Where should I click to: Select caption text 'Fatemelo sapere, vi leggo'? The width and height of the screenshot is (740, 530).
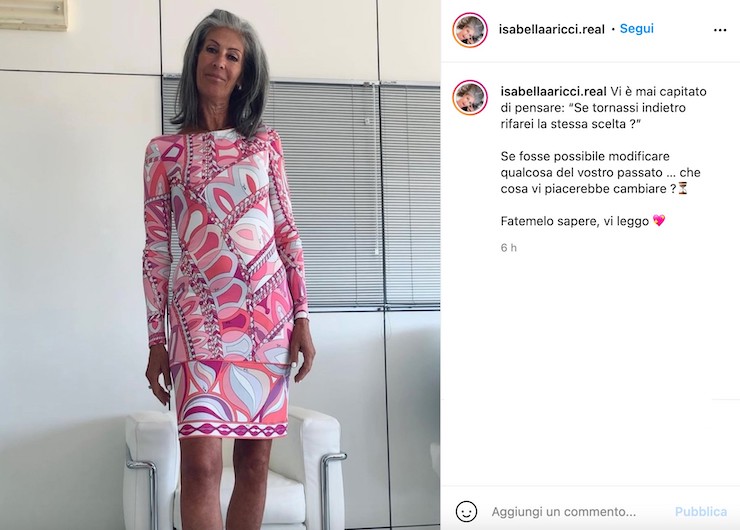(575, 221)
